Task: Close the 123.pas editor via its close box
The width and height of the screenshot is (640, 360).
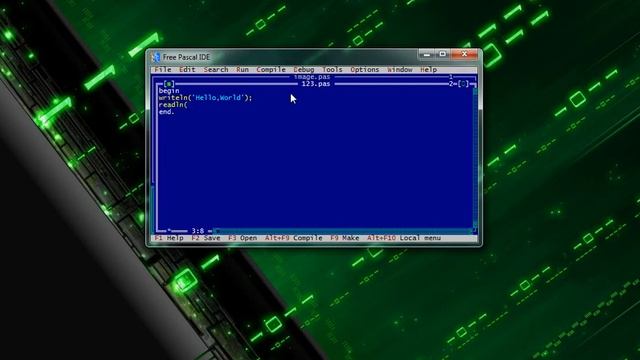Action: [x=169, y=84]
